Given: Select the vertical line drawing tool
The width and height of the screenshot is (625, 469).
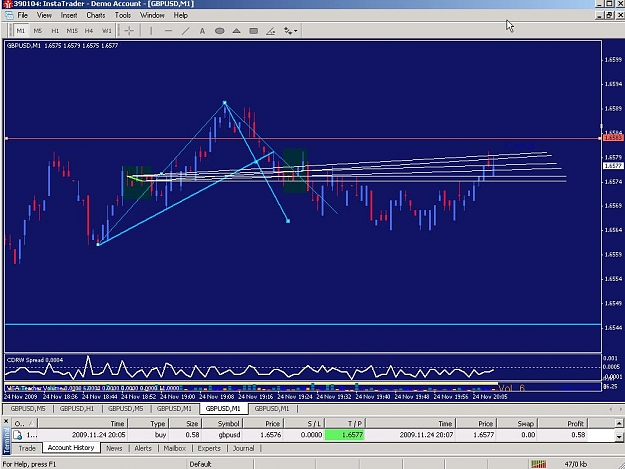Looking at the screenshot, I should pos(151,31).
